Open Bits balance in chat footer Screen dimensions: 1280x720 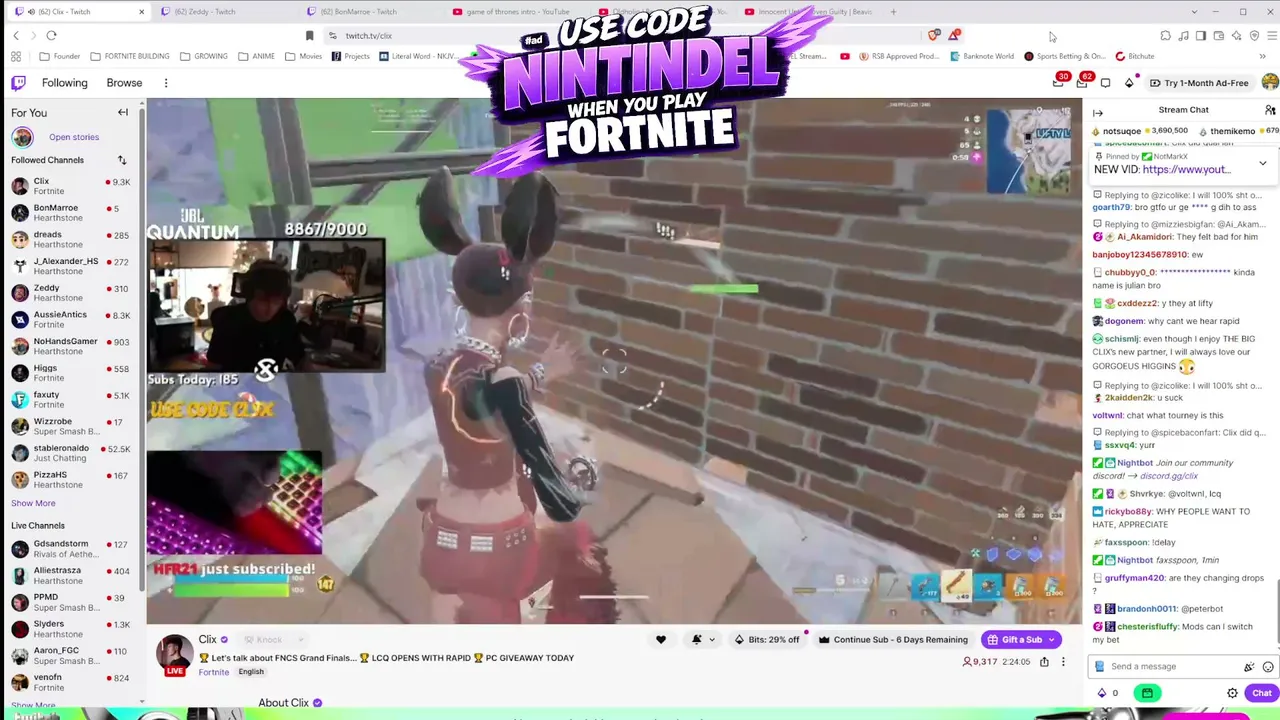[1108, 693]
